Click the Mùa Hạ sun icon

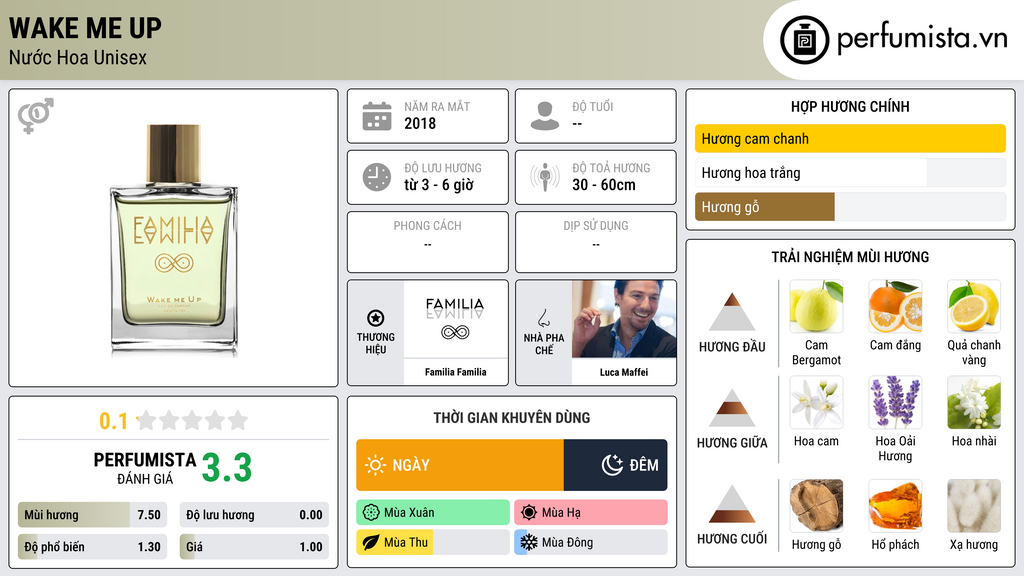[x=529, y=513]
